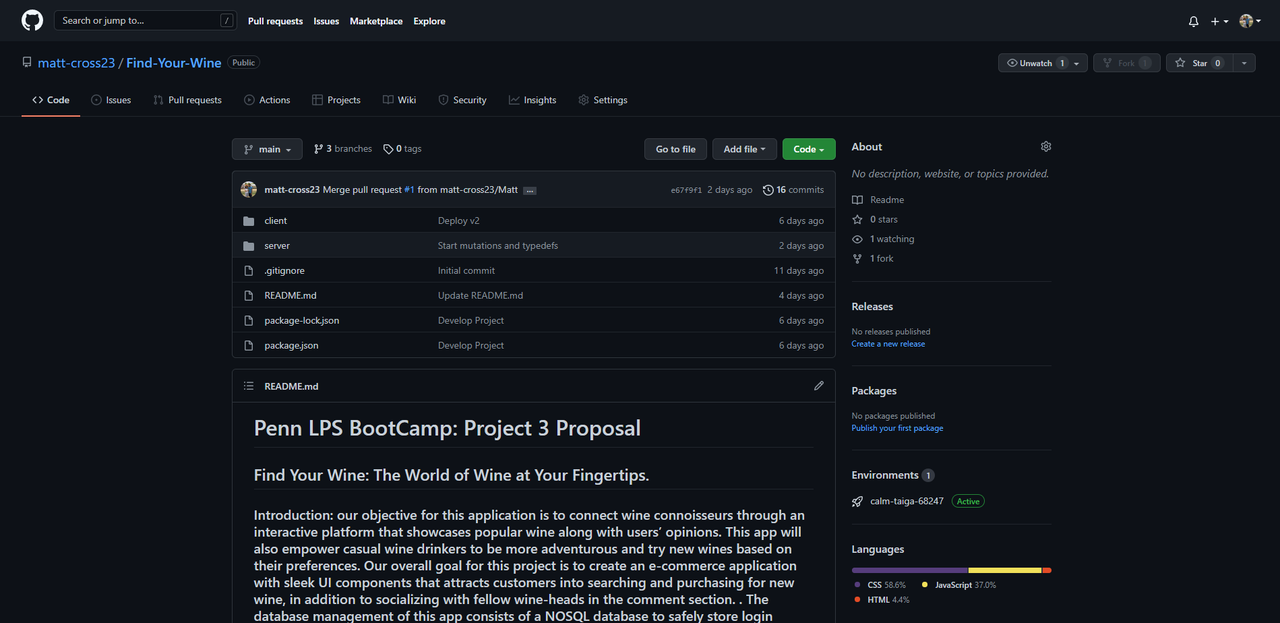Click the server folder icon
The height and width of the screenshot is (623, 1280).
coord(249,246)
